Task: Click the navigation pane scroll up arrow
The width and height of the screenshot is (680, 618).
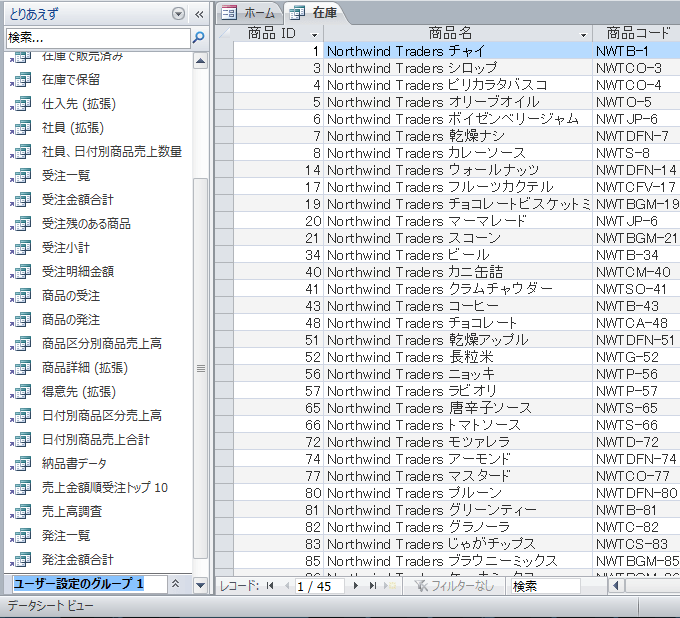Action: [200, 61]
